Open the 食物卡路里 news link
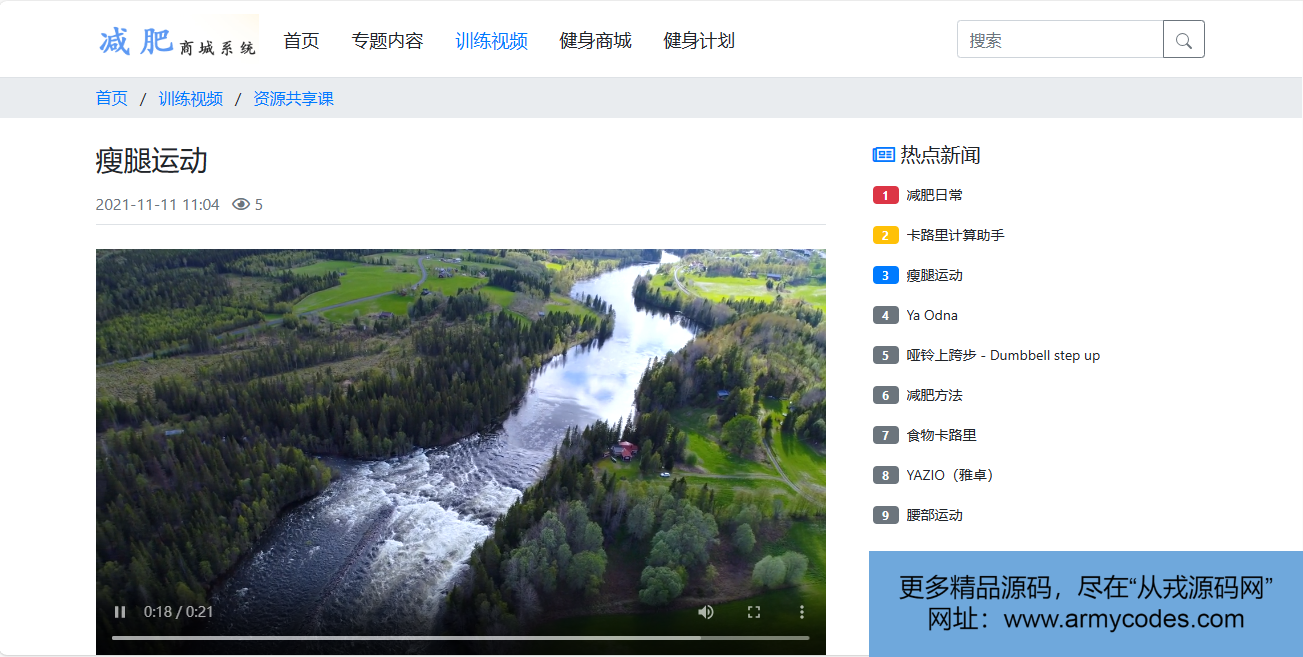This screenshot has height=657, width=1303. tap(942, 435)
